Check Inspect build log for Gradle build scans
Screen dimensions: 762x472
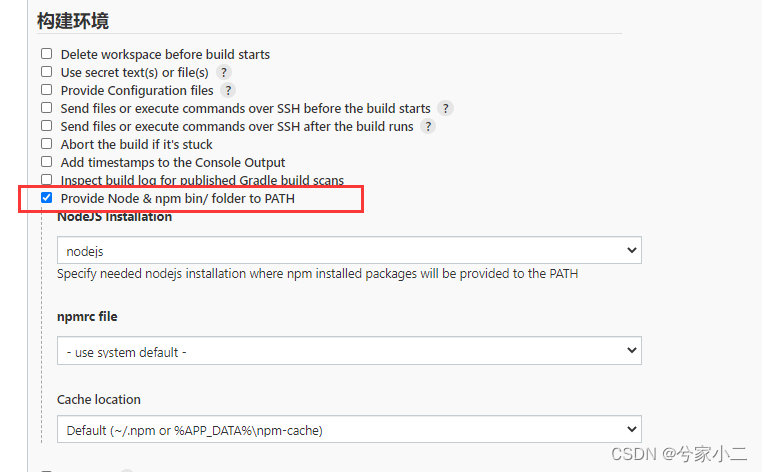[x=47, y=179]
